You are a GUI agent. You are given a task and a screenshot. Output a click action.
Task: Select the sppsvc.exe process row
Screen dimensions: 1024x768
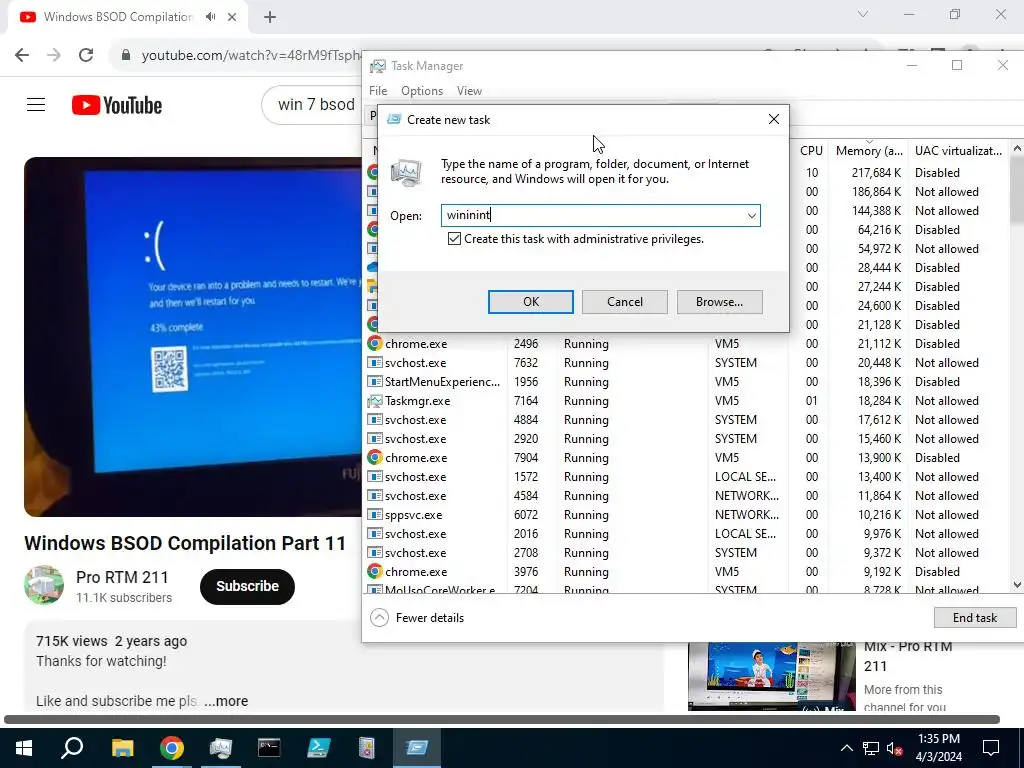coord(686,515)
